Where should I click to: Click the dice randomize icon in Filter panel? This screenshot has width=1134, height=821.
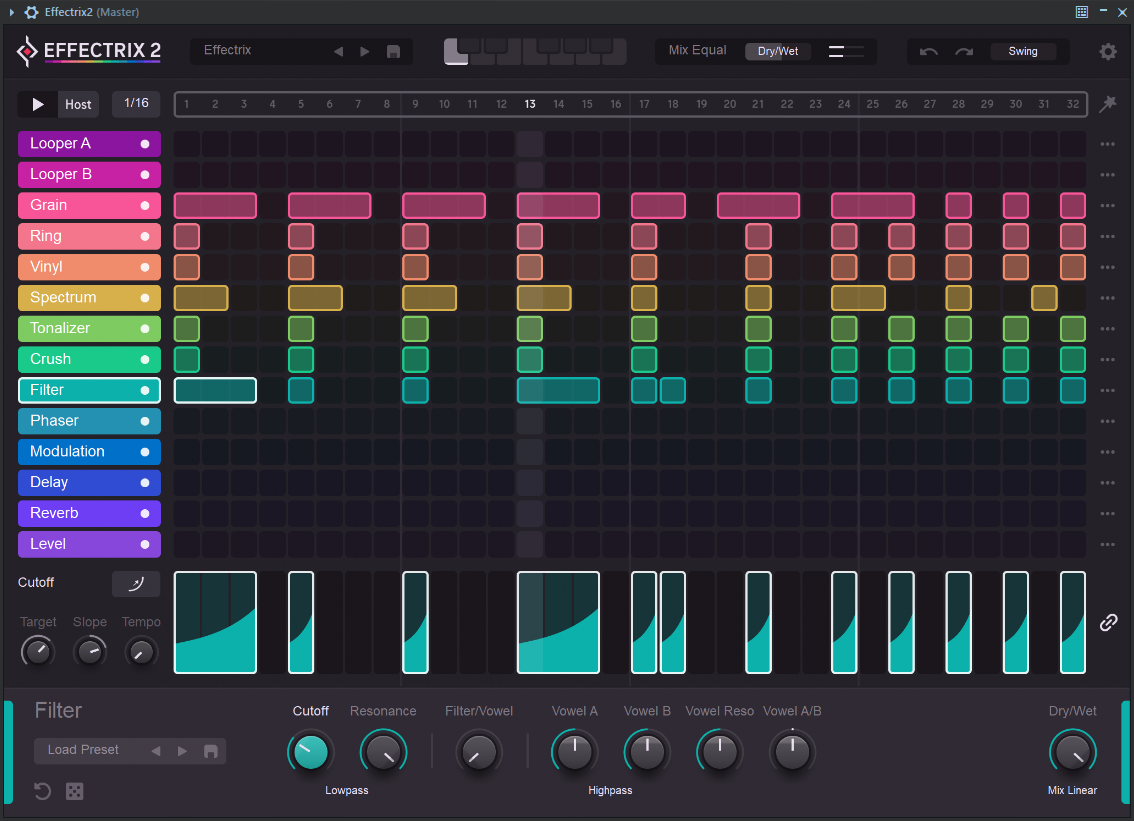[x=75, y=791]
